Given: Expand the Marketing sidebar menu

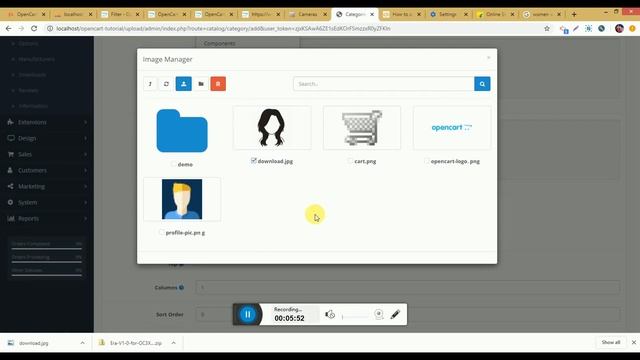Looking at the screenshot, I should [47, 187].
